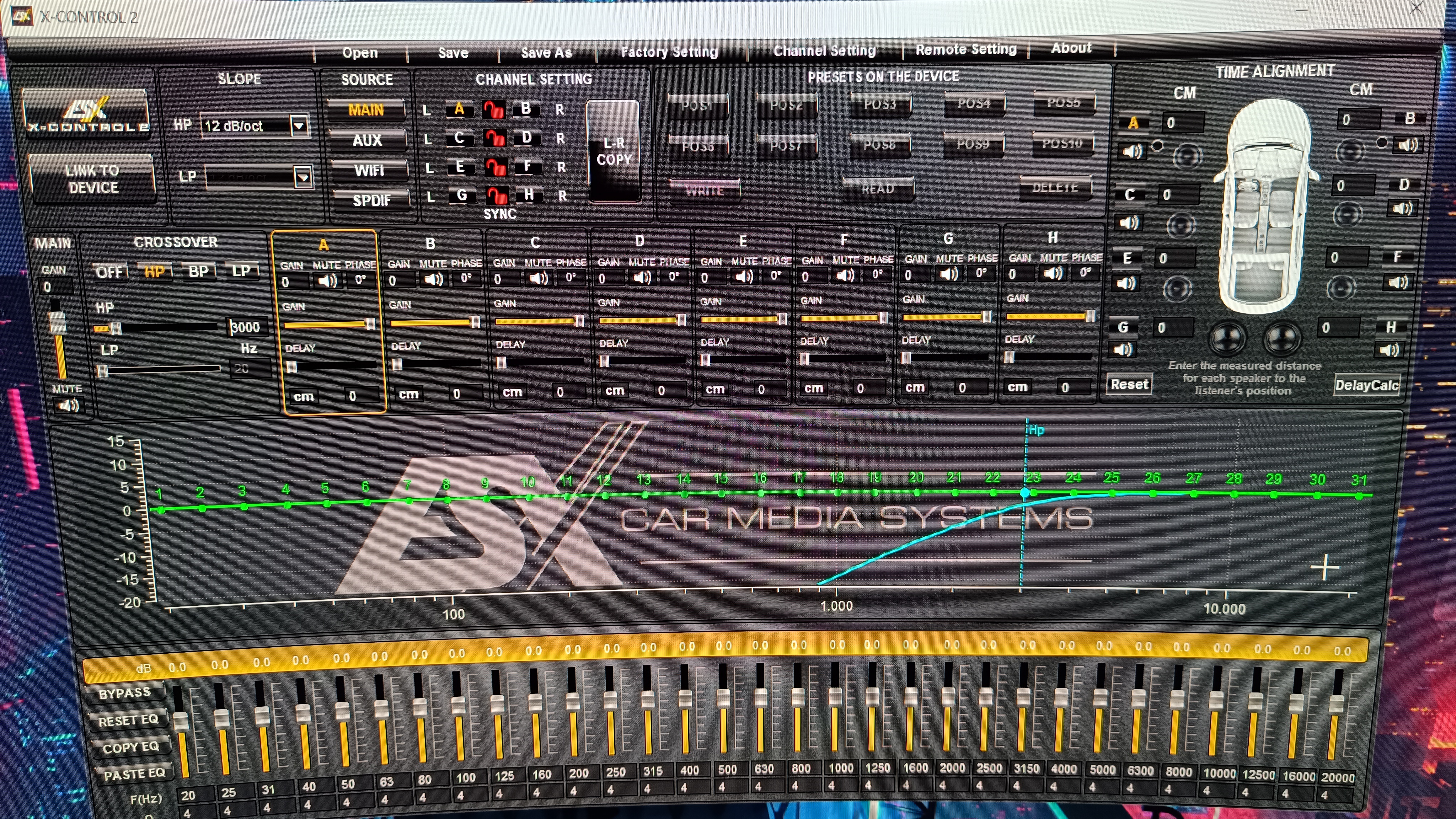Mute channel D in the channel strip
The height and width of the screenshot is (819, 1456).
642,277
